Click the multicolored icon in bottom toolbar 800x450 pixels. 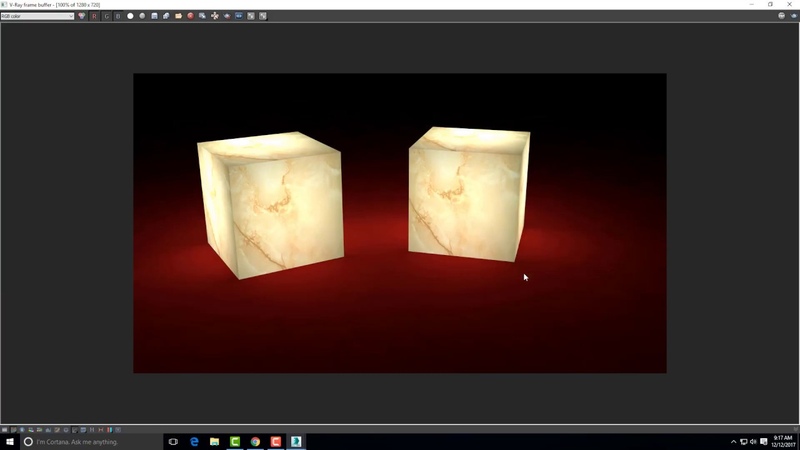coord(31,430)
